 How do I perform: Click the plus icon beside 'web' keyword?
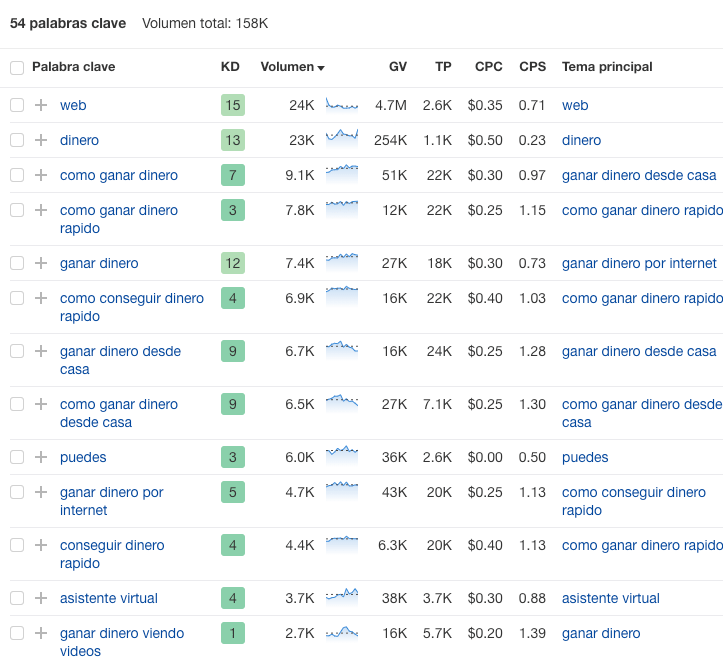(41, 105)
